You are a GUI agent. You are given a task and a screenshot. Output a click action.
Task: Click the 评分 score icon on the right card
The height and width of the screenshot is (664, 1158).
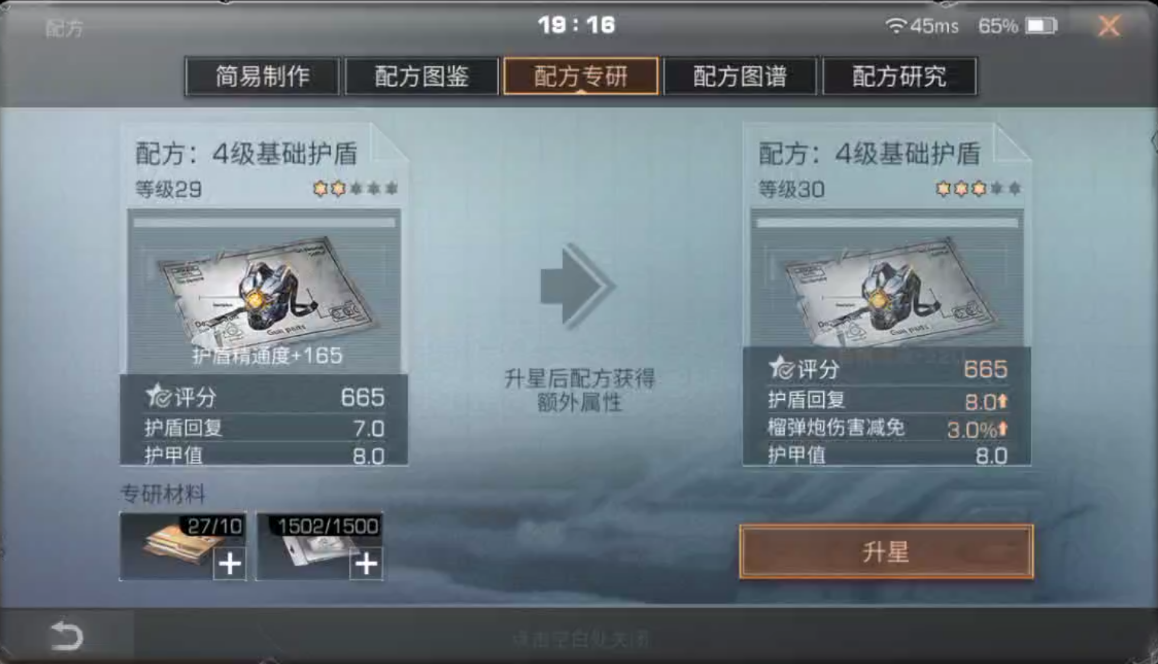[x=781, y=368]
